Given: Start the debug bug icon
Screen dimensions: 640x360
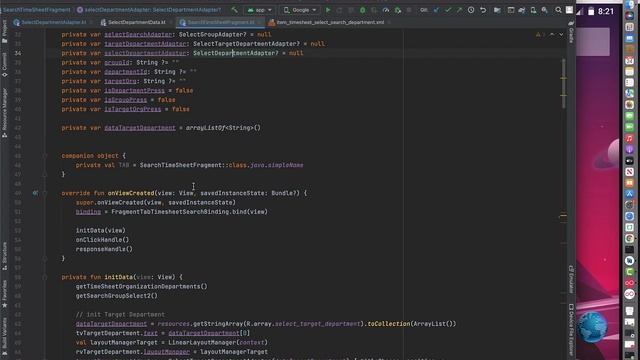Looking at the screenshot, I should click(362, 10).
